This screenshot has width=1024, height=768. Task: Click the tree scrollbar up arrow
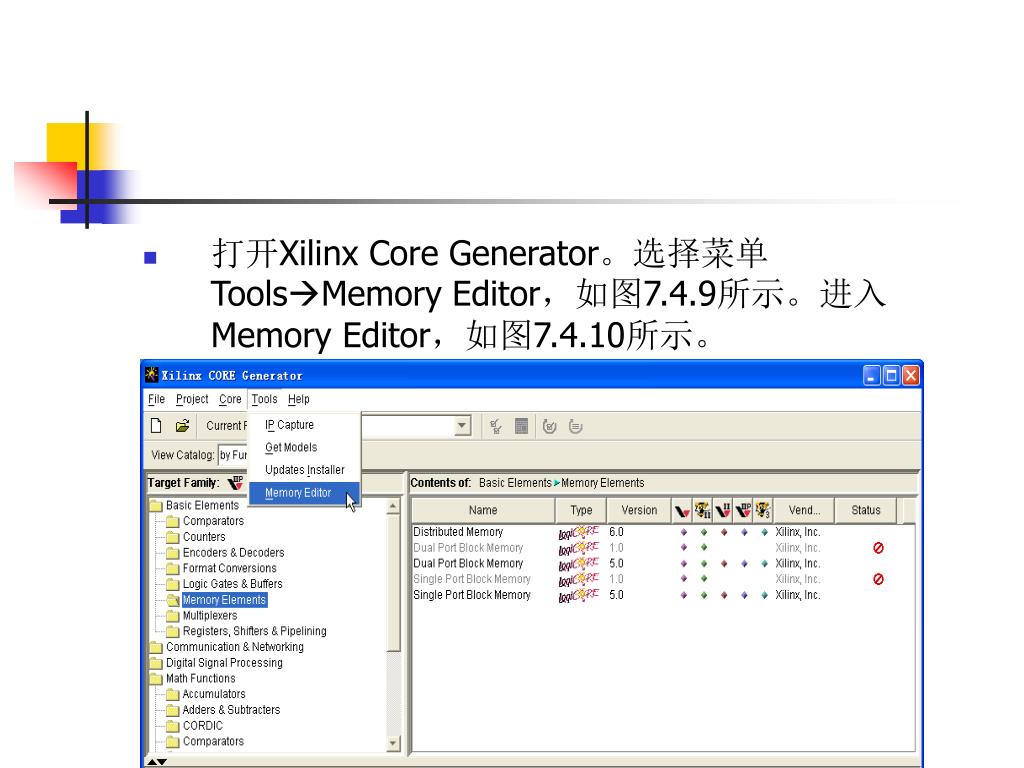[x=393, y=506]
